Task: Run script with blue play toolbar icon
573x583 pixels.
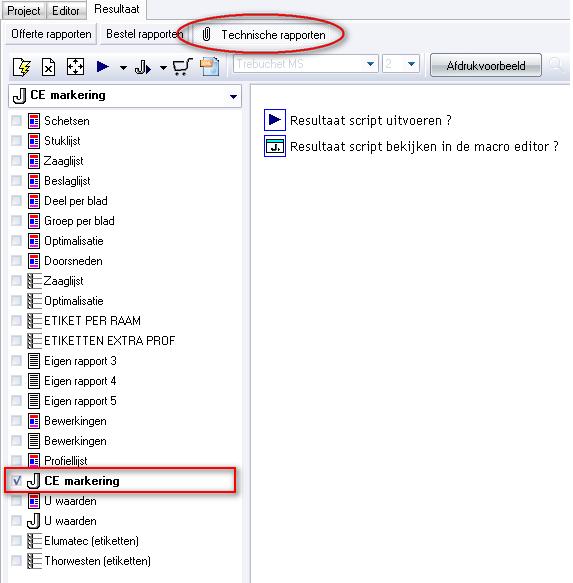Action: [x=103, y=67]
